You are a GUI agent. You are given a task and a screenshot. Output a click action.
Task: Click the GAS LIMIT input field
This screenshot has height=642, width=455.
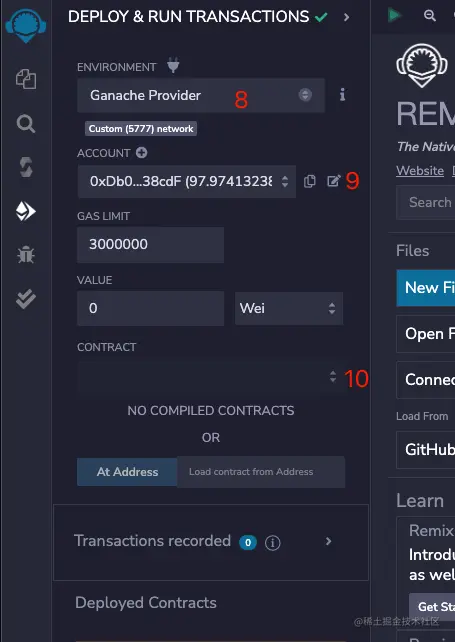click(150, 244)
